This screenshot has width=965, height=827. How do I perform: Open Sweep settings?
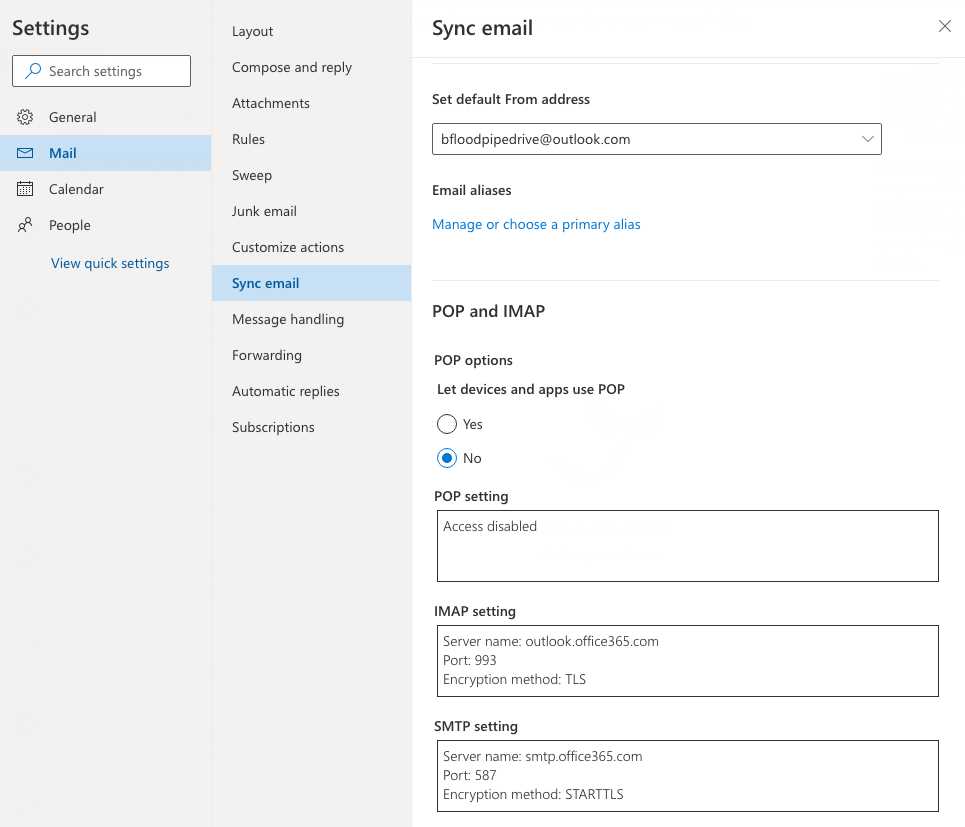tap(311, 175)
